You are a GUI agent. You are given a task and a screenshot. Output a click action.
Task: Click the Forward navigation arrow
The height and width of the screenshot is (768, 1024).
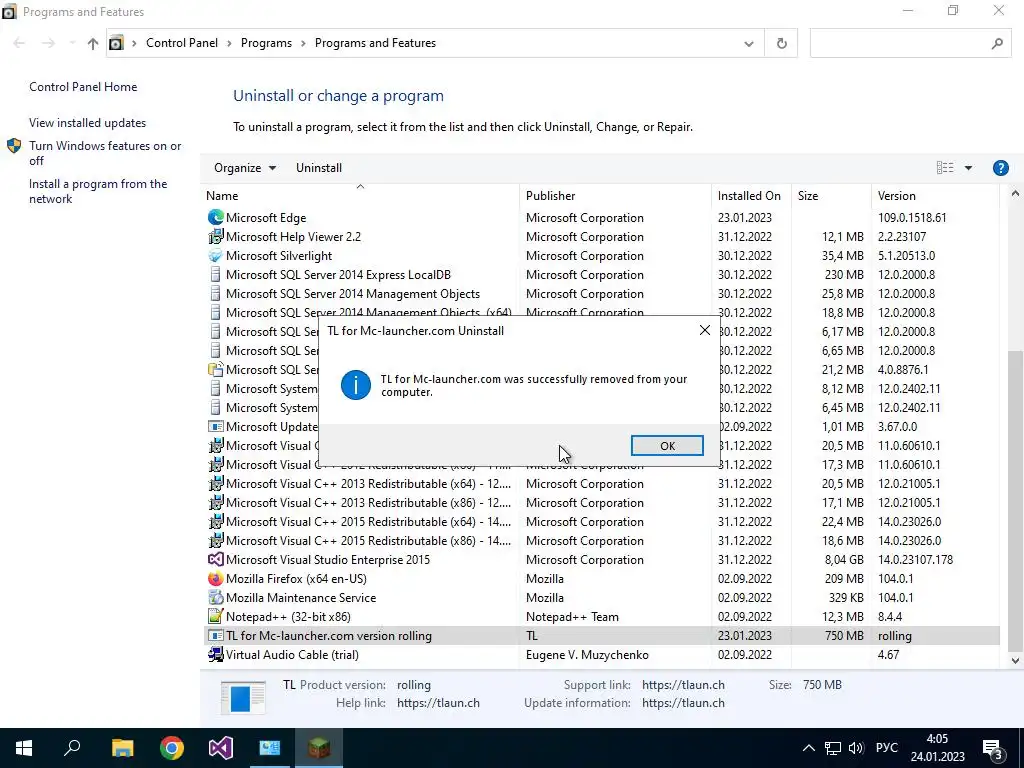click(48, 43)
